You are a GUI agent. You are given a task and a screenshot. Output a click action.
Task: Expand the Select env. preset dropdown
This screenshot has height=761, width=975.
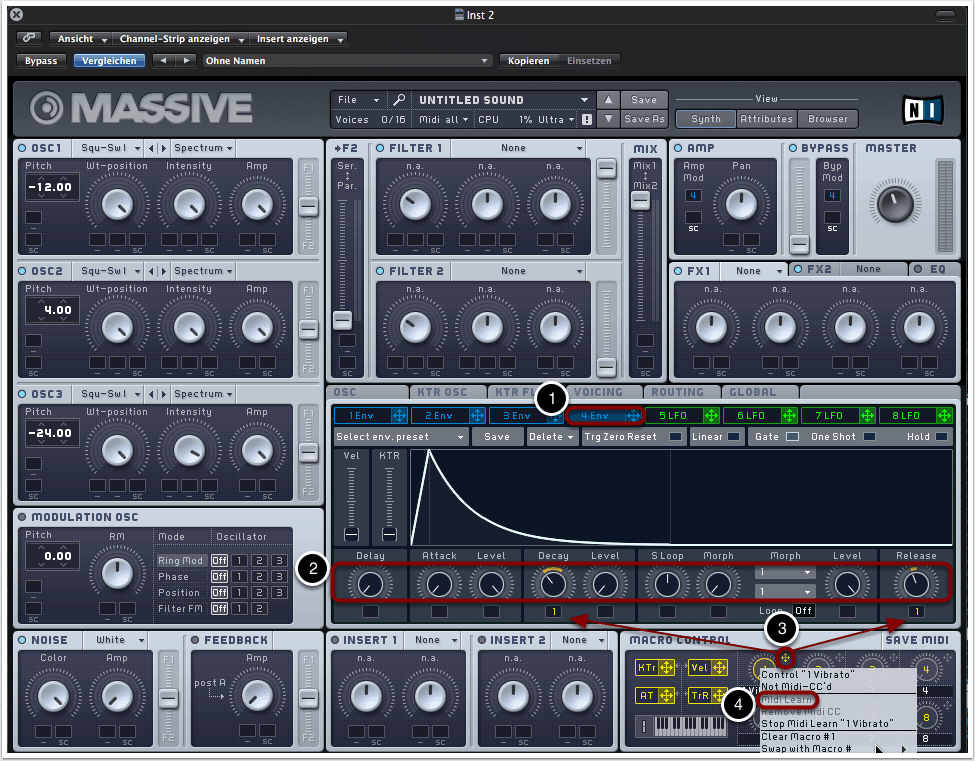click(400, 437)
